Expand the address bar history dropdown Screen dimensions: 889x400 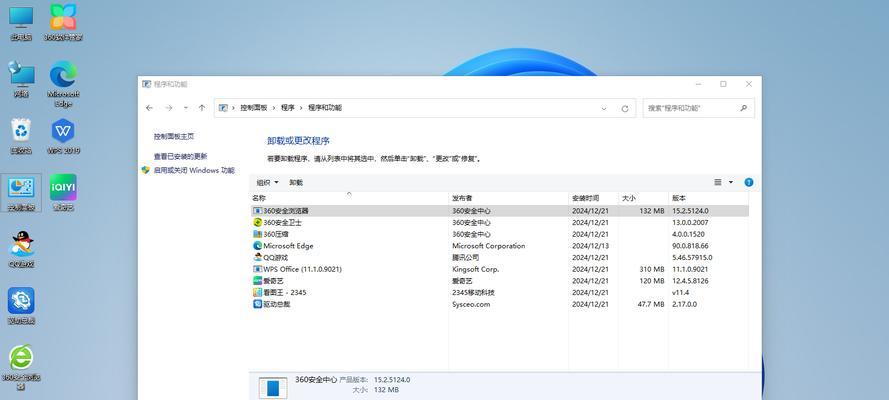click(x=604, y=108)
